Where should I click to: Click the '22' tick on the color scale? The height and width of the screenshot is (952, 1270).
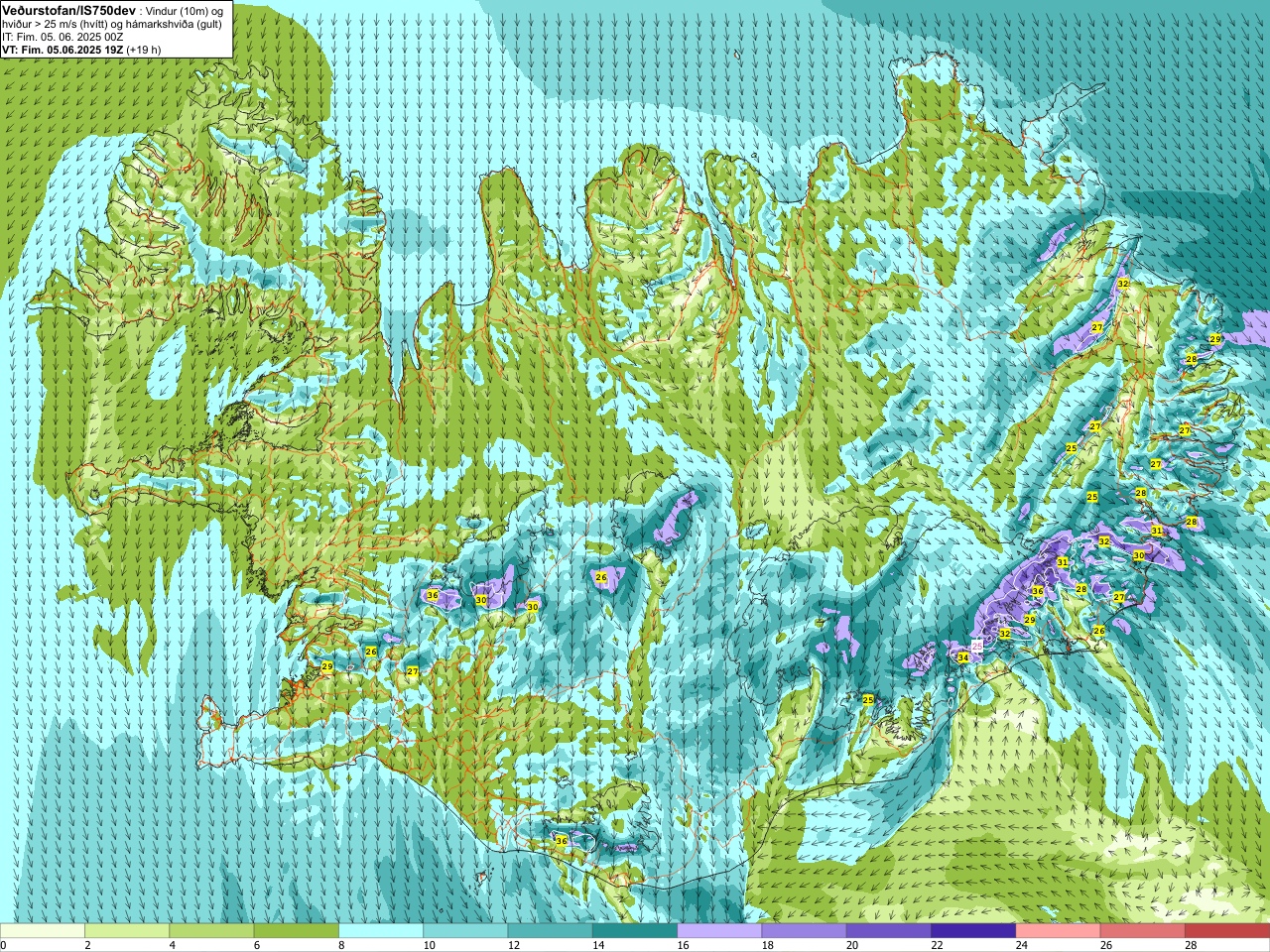point(938,945)
